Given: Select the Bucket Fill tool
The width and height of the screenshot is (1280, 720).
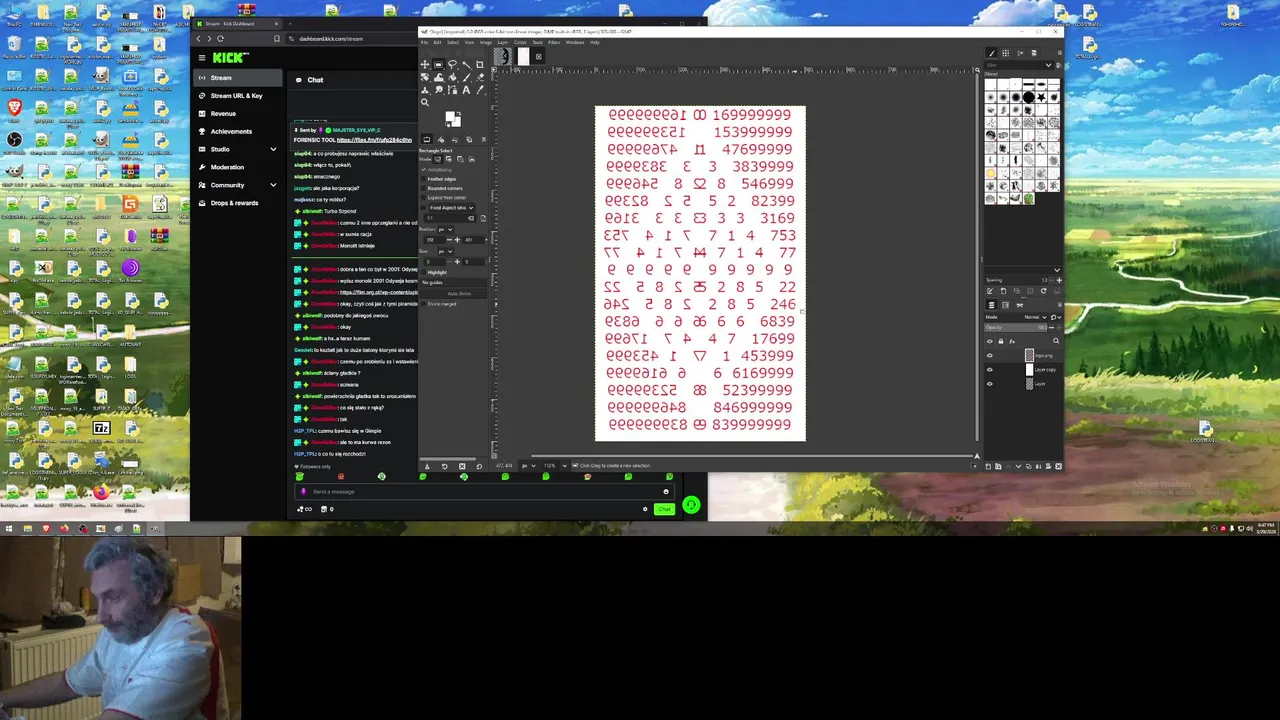Looking at the screenshot, I should point(452,77).
